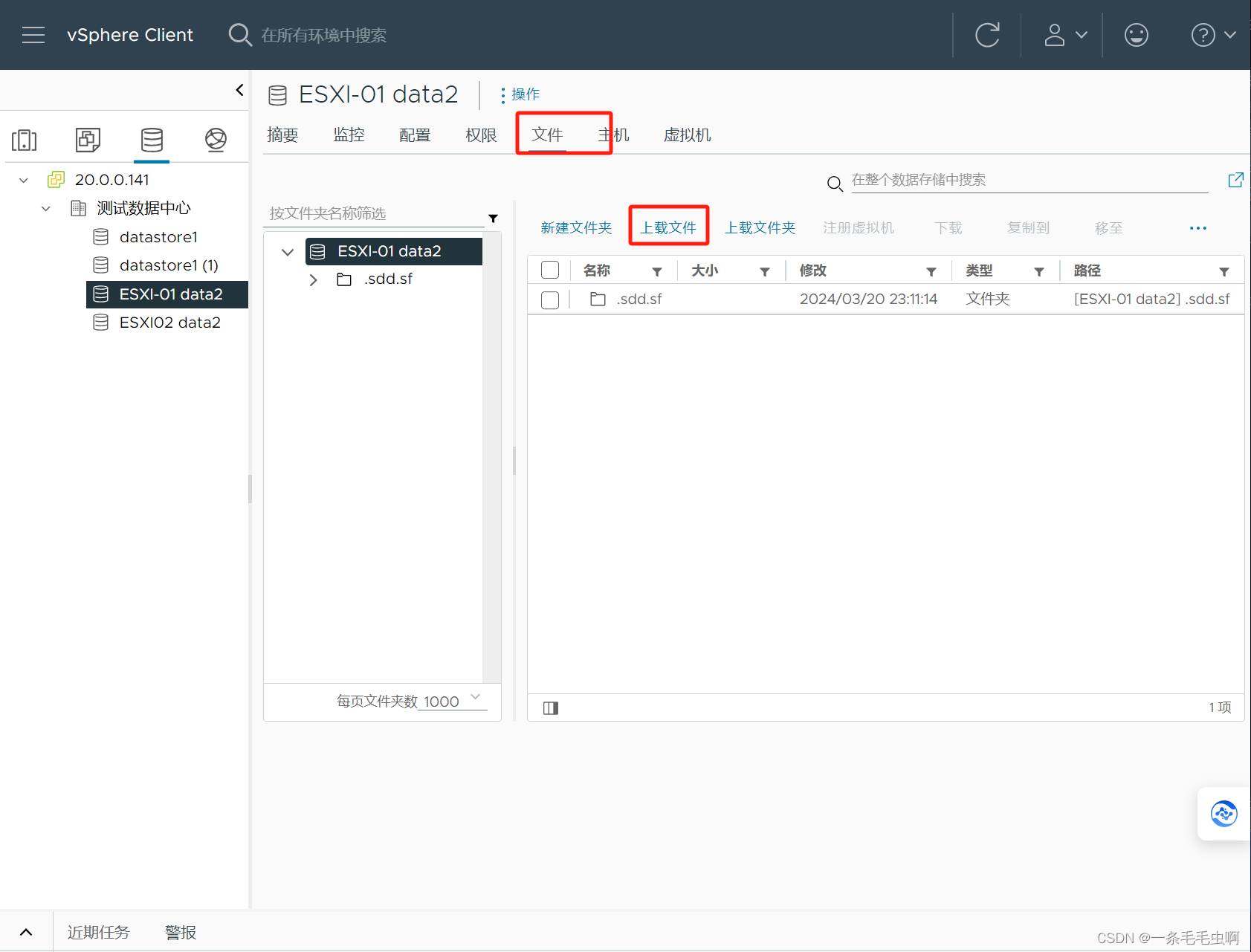Viewport: 1251px width, 952px height.
Task: Click the 上载文件 upload file button
Action: (x=668, y=227)
